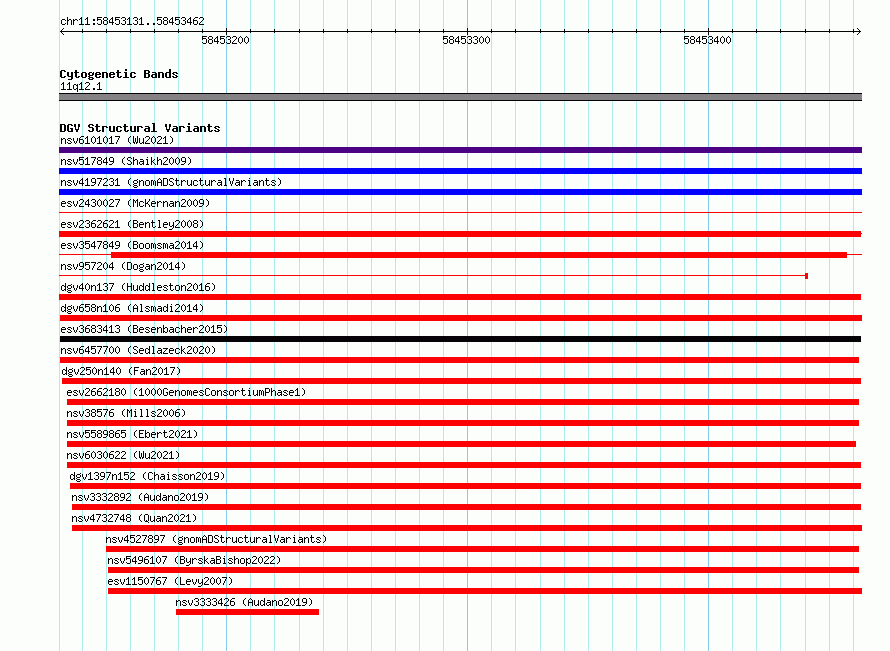
Task: Click the blue bar for nsv4197231
Action: pyautogui.click(x=460, y=192)
